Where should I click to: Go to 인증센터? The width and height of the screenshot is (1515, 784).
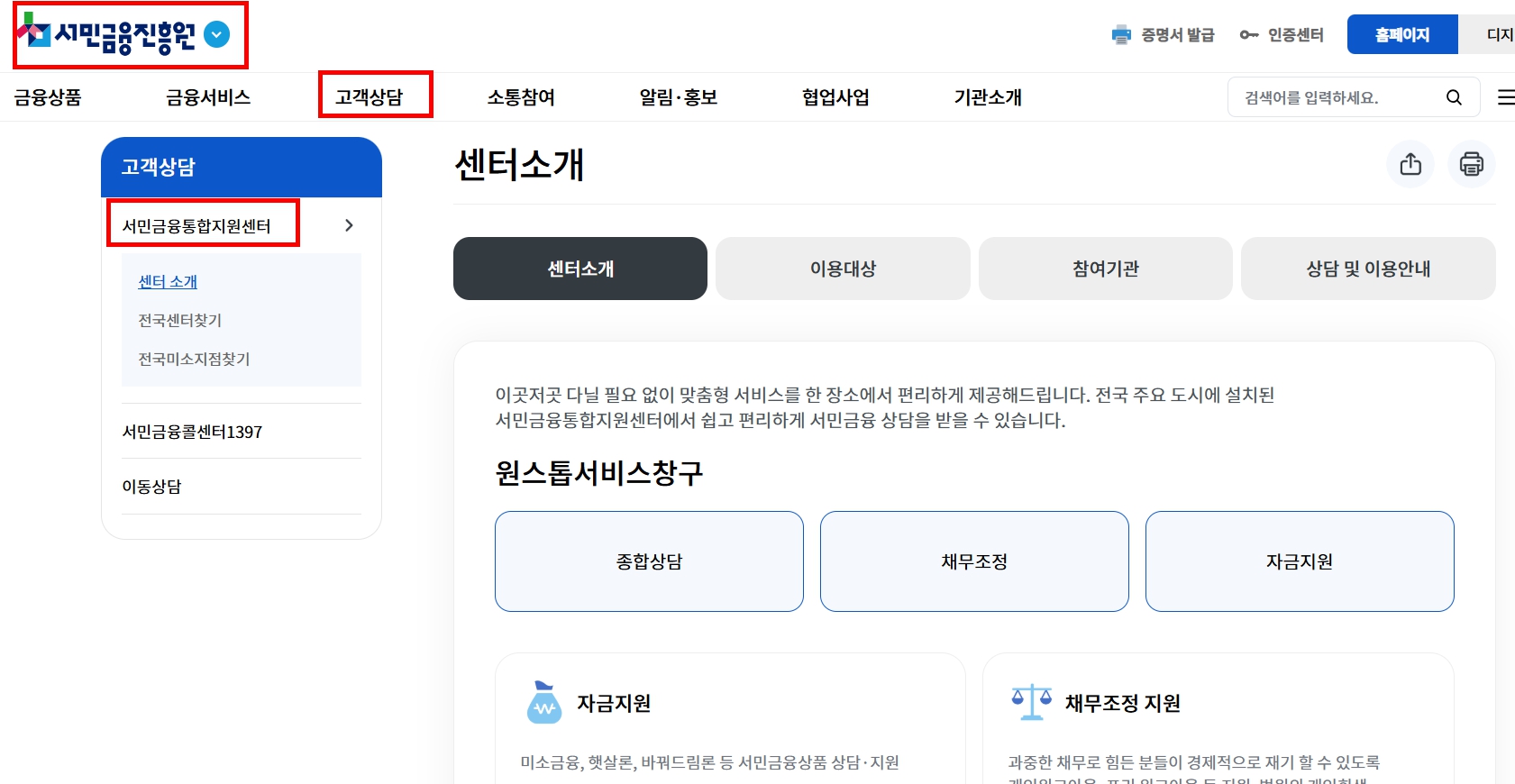[x=1295, y=35]
